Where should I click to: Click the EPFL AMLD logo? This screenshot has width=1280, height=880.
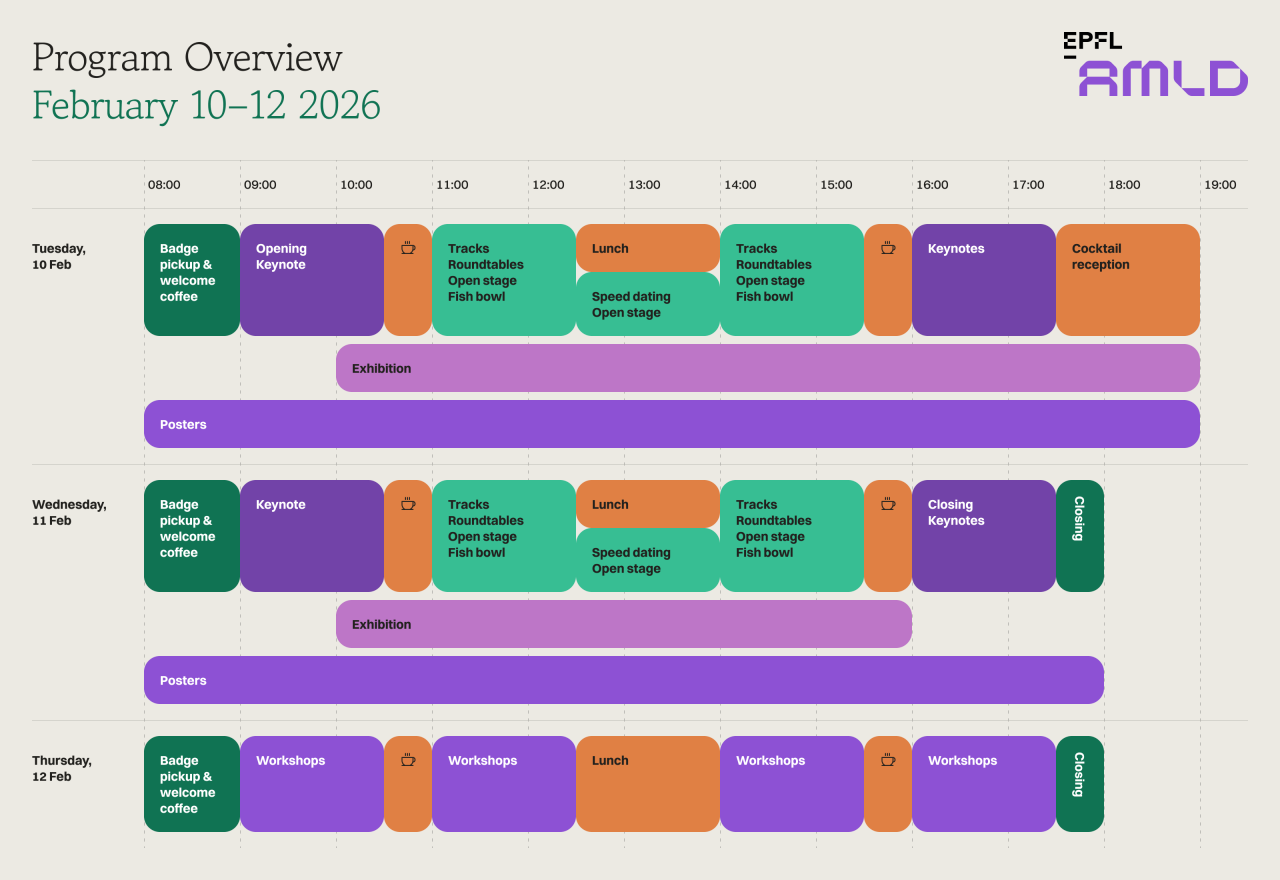click(1155, 64)
